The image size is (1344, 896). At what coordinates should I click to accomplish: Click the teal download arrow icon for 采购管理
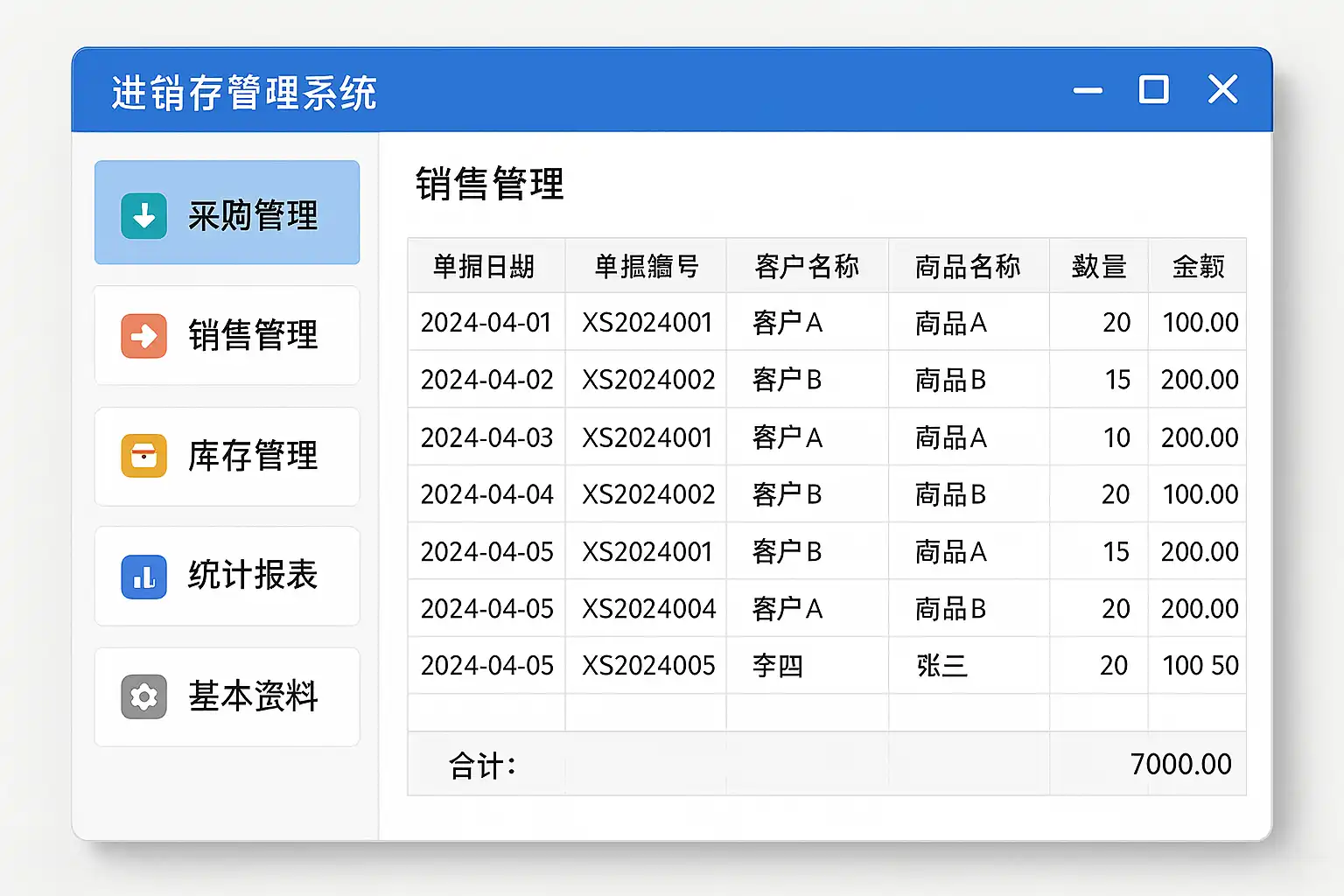tap(143, 215)
